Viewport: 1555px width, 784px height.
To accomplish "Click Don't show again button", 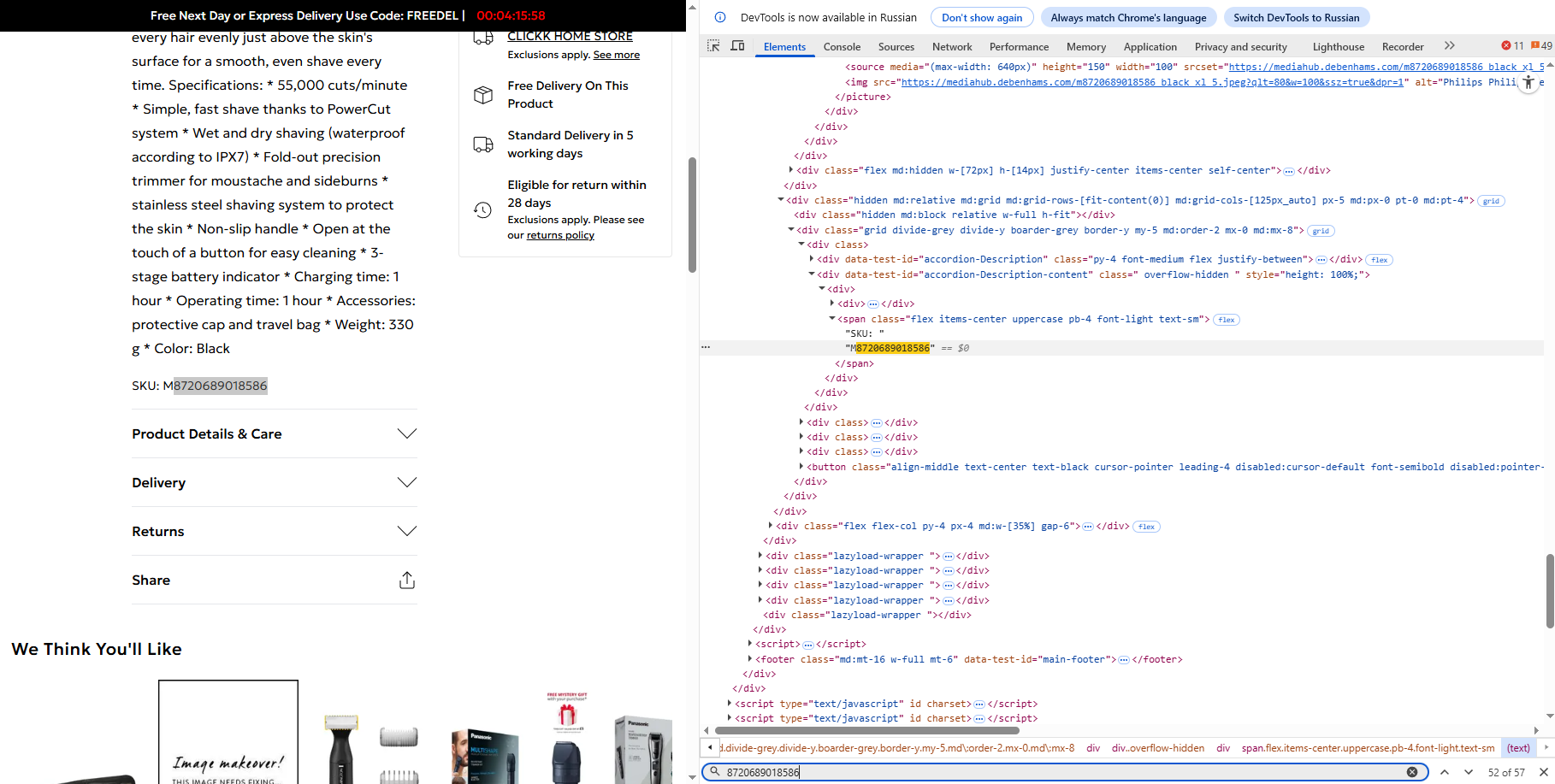I will coord(982,17).
